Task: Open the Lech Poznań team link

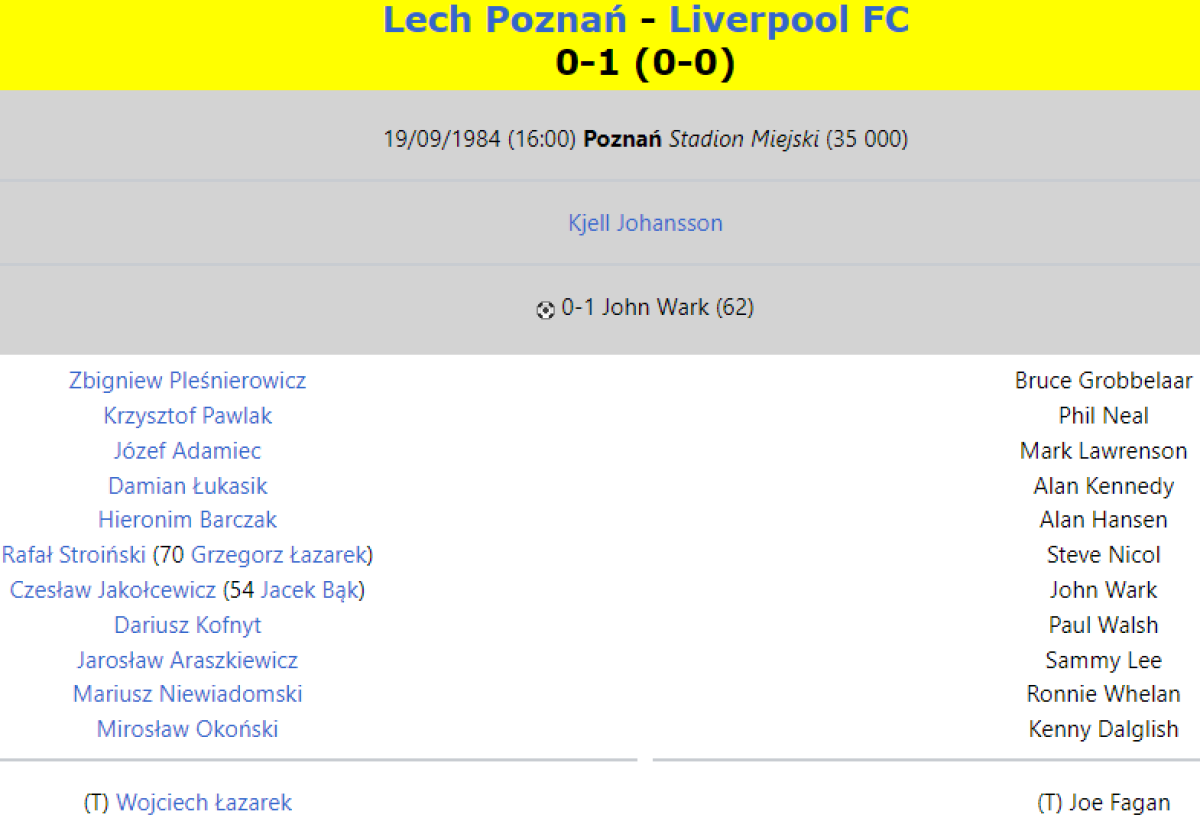Action: (x=505, y=20)
